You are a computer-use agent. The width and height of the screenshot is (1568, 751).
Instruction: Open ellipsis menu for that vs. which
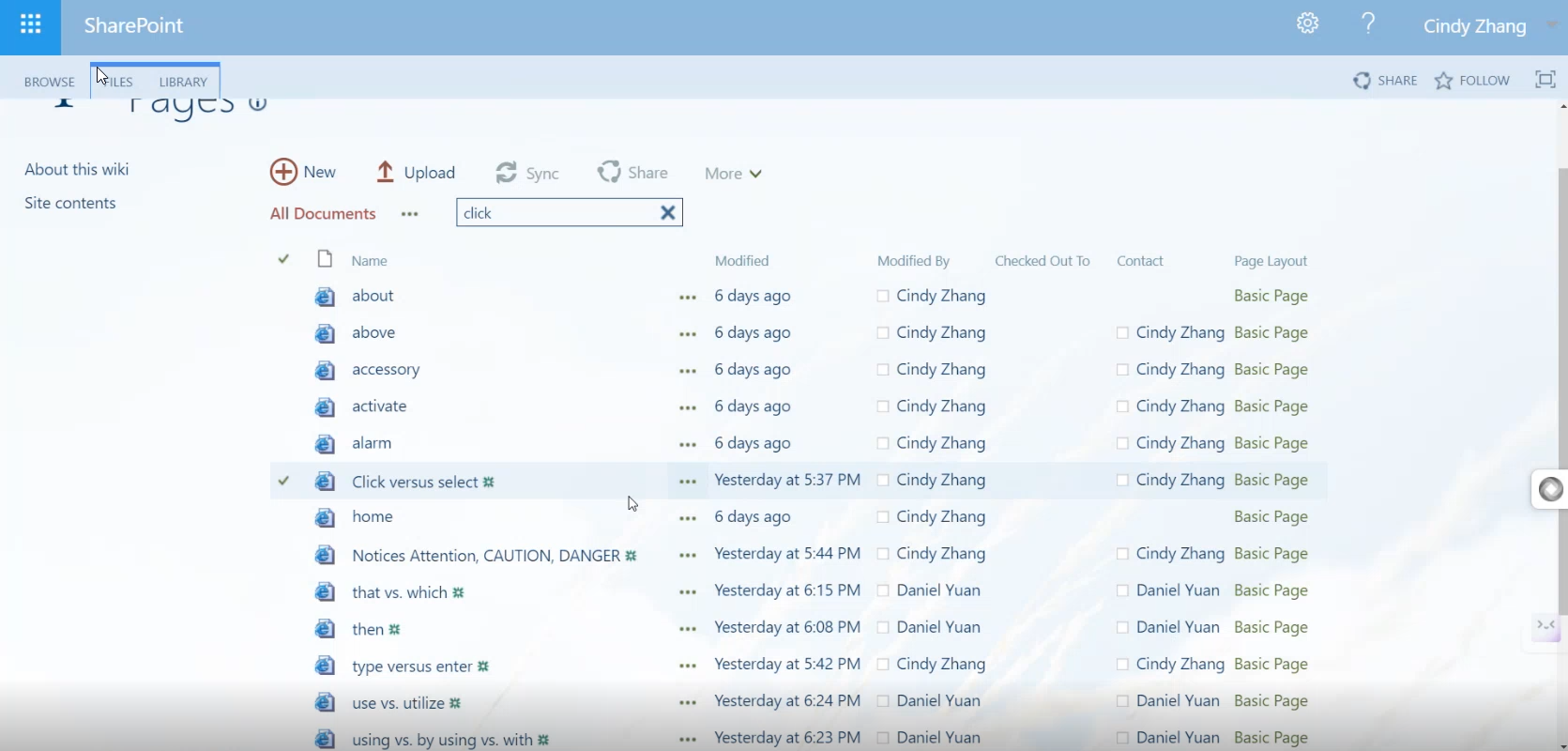688,592
